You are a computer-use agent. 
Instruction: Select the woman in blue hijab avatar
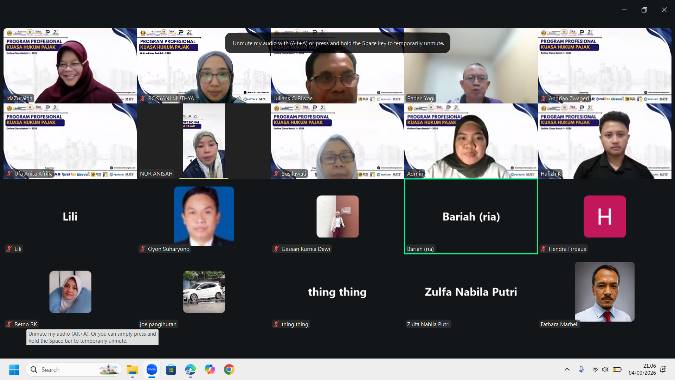coord(70,292)
